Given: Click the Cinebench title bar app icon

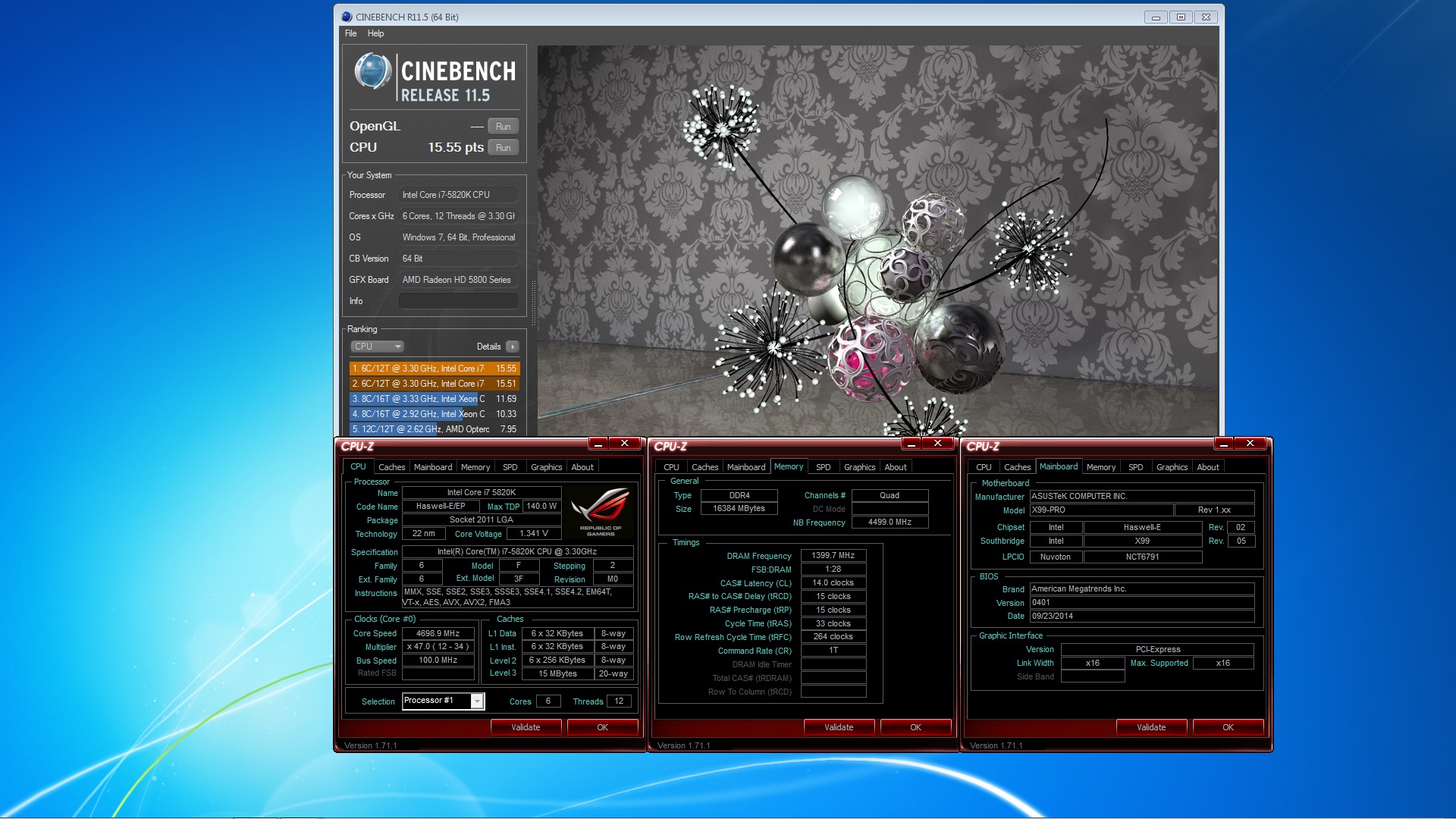Looking at the screenshot, I should click(347, 17).
